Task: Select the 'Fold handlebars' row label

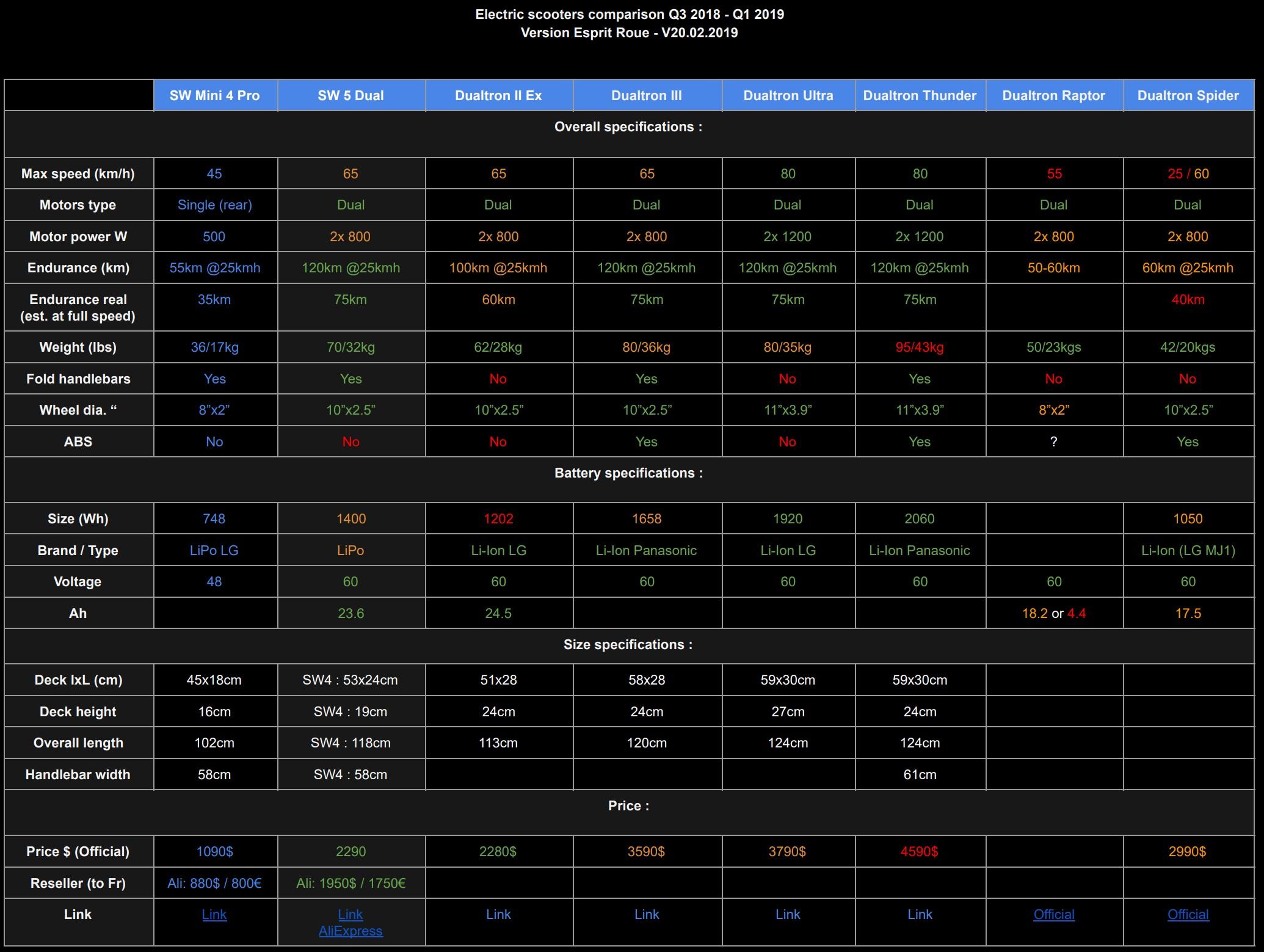Action: 78,379
